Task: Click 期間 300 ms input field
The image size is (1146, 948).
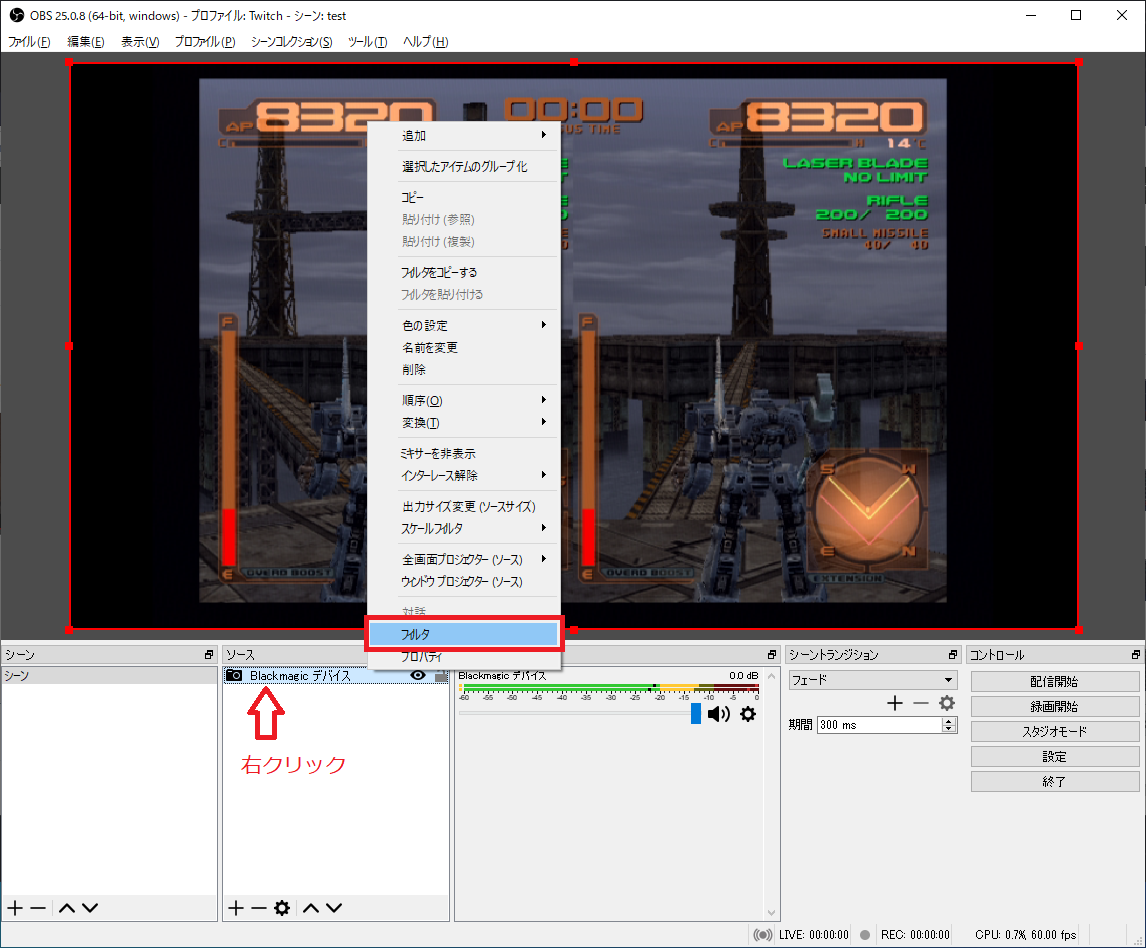Action: click(879, 724)
